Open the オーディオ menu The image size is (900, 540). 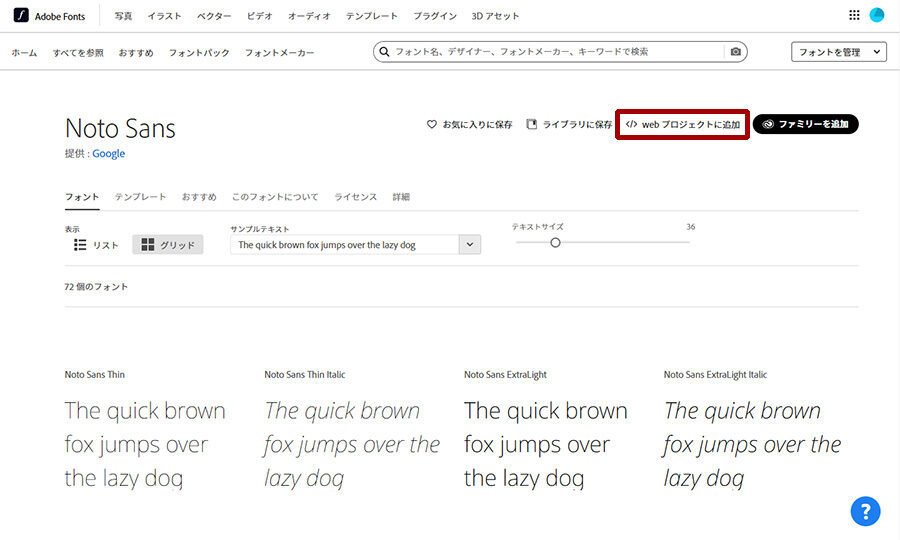pyautogui.click(x=309, y=16)
